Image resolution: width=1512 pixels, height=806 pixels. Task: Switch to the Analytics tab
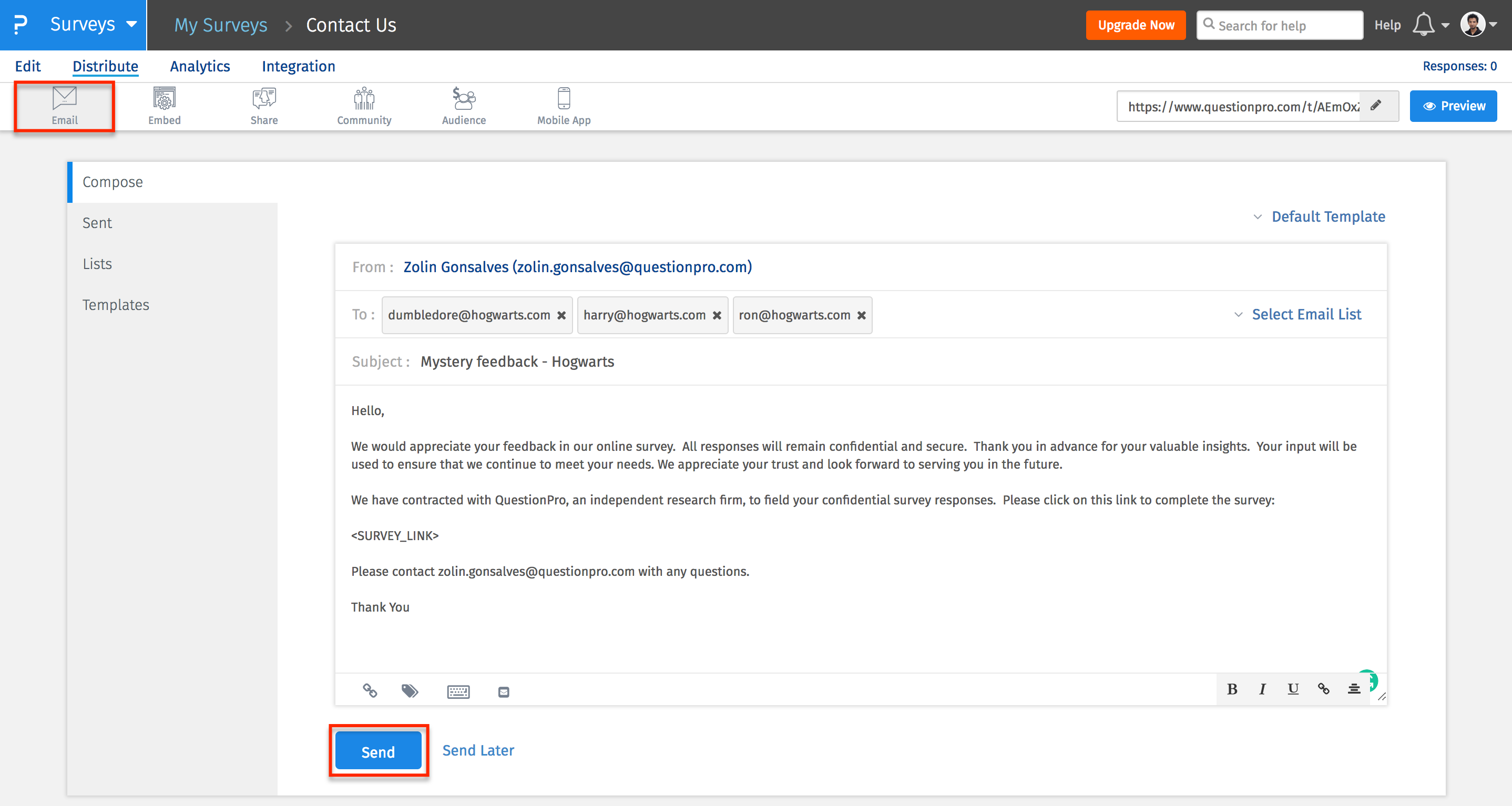click(200, 66)
